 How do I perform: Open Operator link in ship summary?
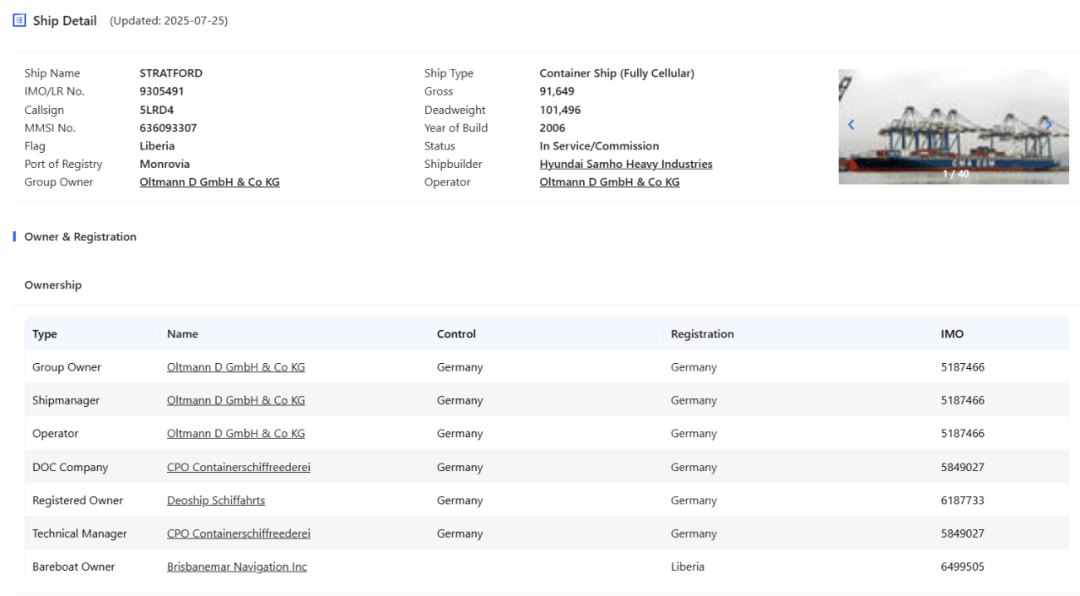click(609, 182)
